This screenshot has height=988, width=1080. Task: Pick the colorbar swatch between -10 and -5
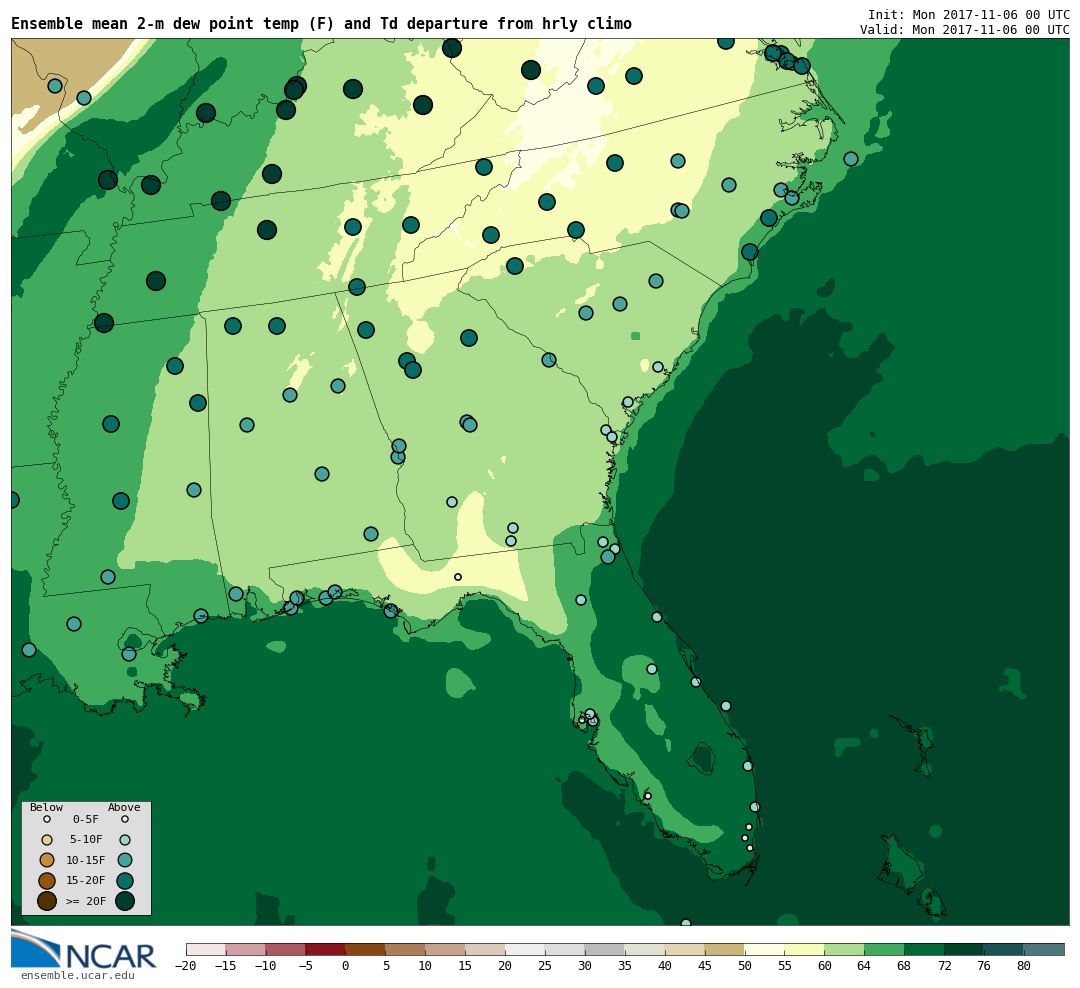286,949
